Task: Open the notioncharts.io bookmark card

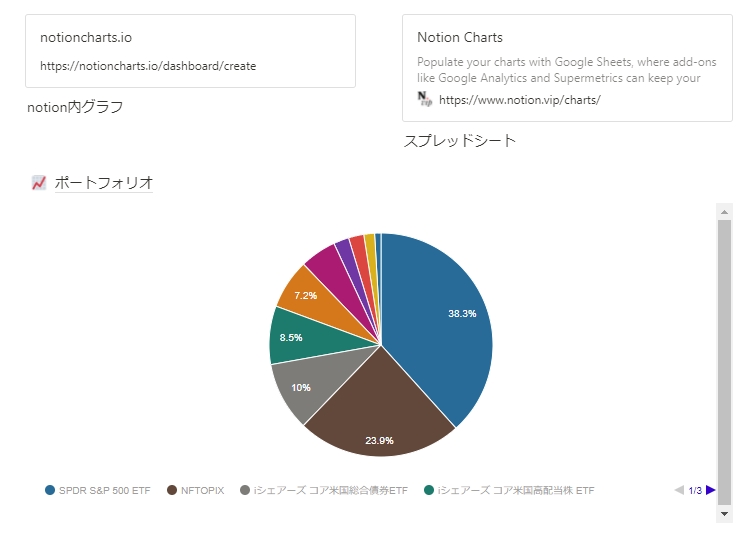Action: click(x=190, y=51)
